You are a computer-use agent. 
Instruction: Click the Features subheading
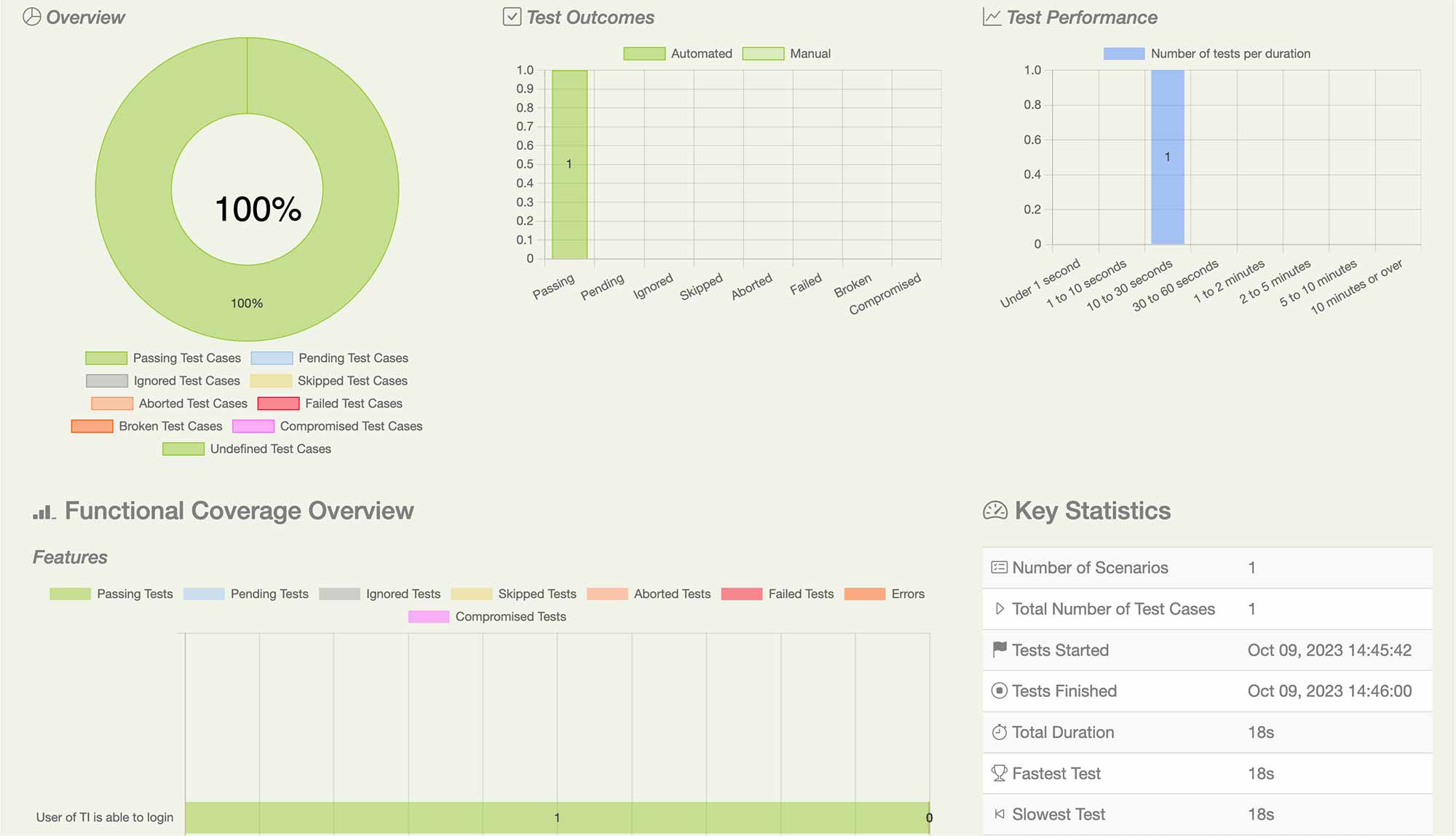click(70, 557)
